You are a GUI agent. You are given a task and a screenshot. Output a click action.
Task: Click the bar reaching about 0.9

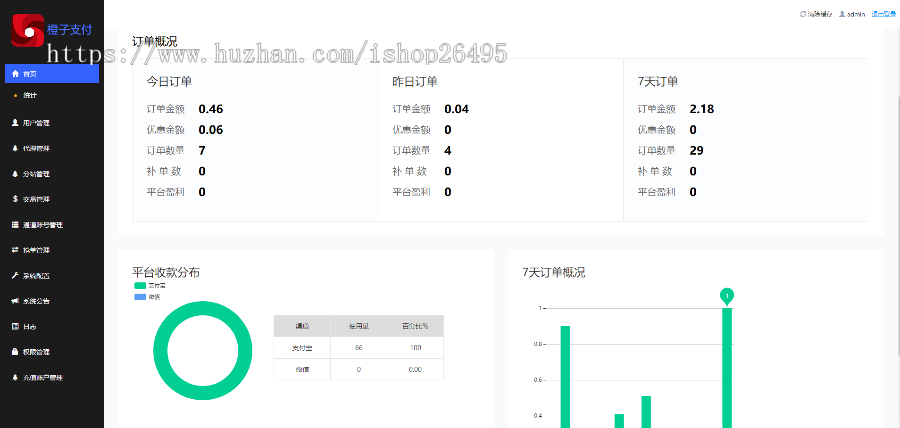coord(565,377)
